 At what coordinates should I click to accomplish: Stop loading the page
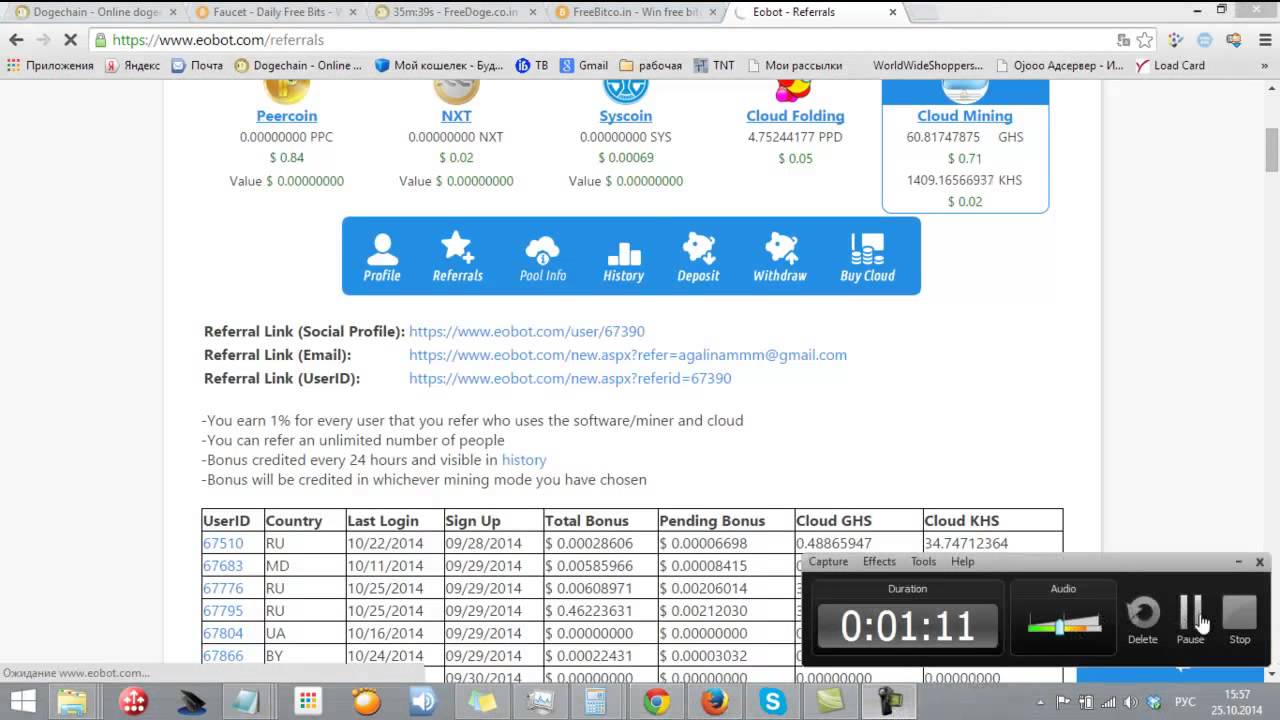click(x=70, y=40)
